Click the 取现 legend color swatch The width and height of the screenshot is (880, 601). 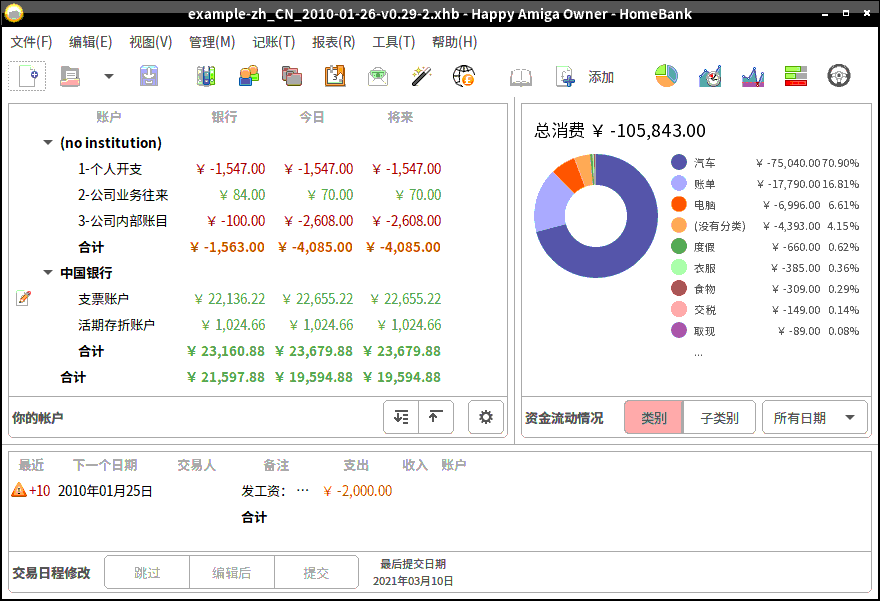[679, 331]
